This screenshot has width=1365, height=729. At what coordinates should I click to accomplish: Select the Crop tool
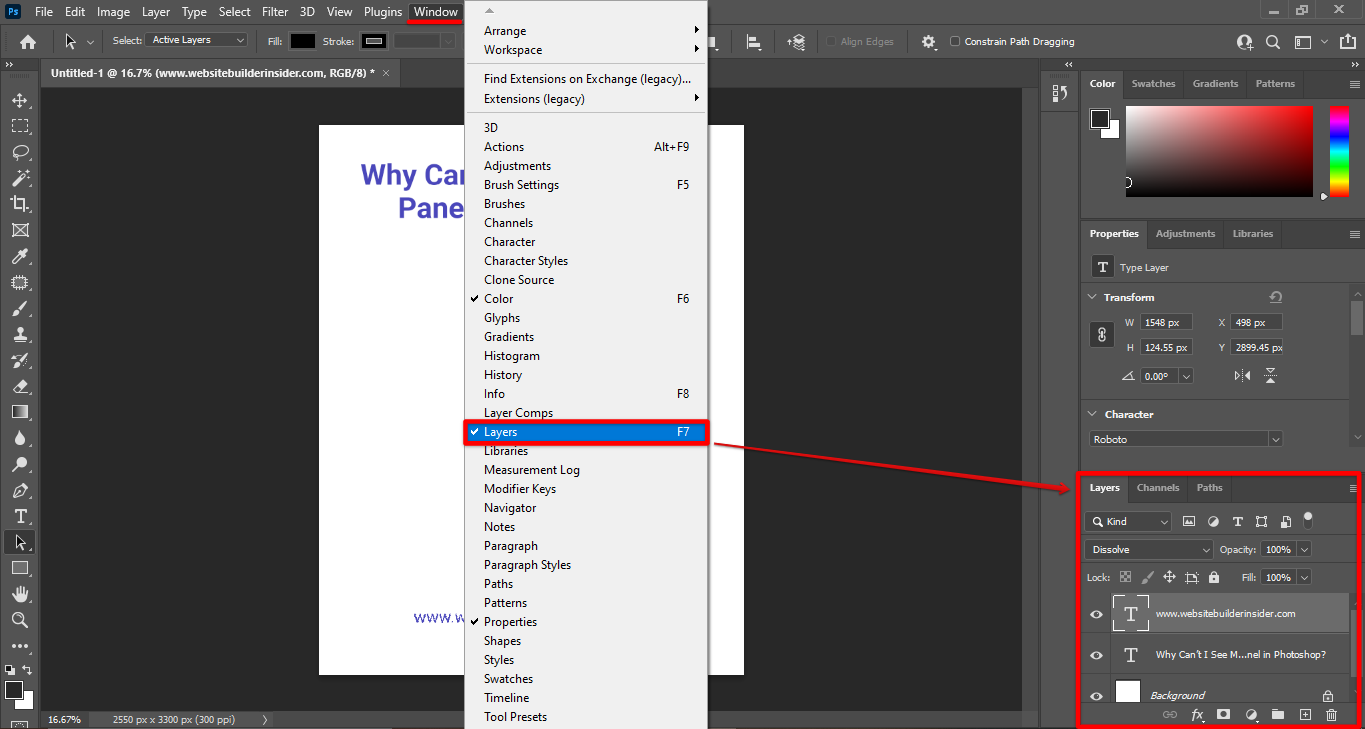click(x=18, y=203)
